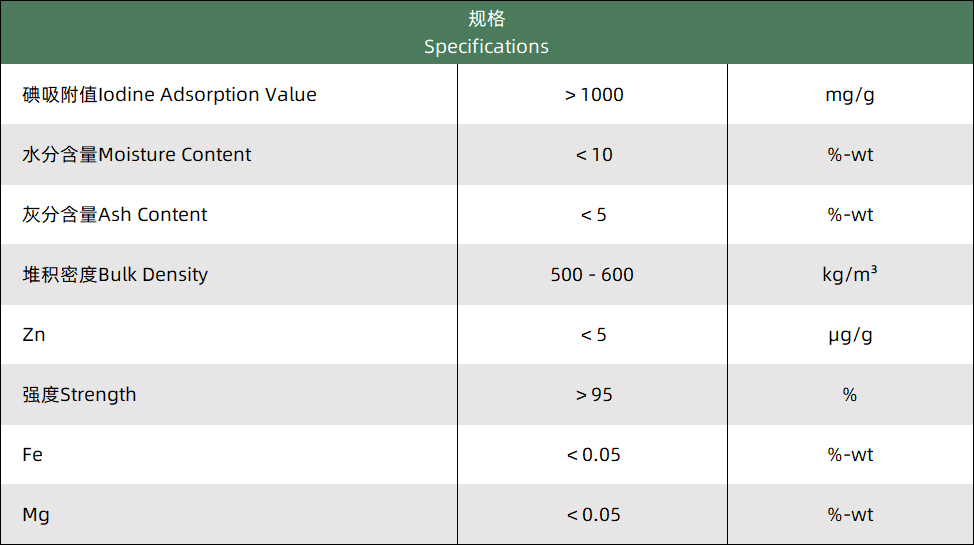Click the 500 - 600 value cell
This screenshot has width=974, height=545.
click(x=592, y=275)
